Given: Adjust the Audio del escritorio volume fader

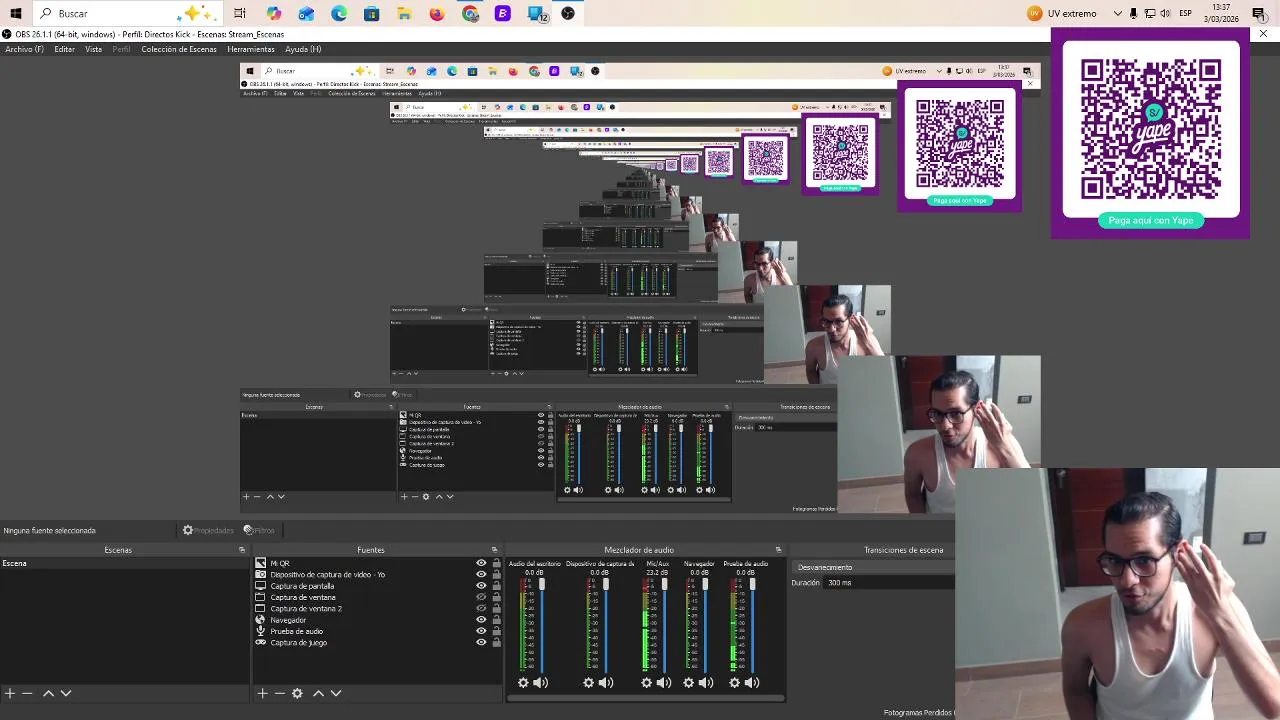Looking at the screenshot, I should pos(542,585).
